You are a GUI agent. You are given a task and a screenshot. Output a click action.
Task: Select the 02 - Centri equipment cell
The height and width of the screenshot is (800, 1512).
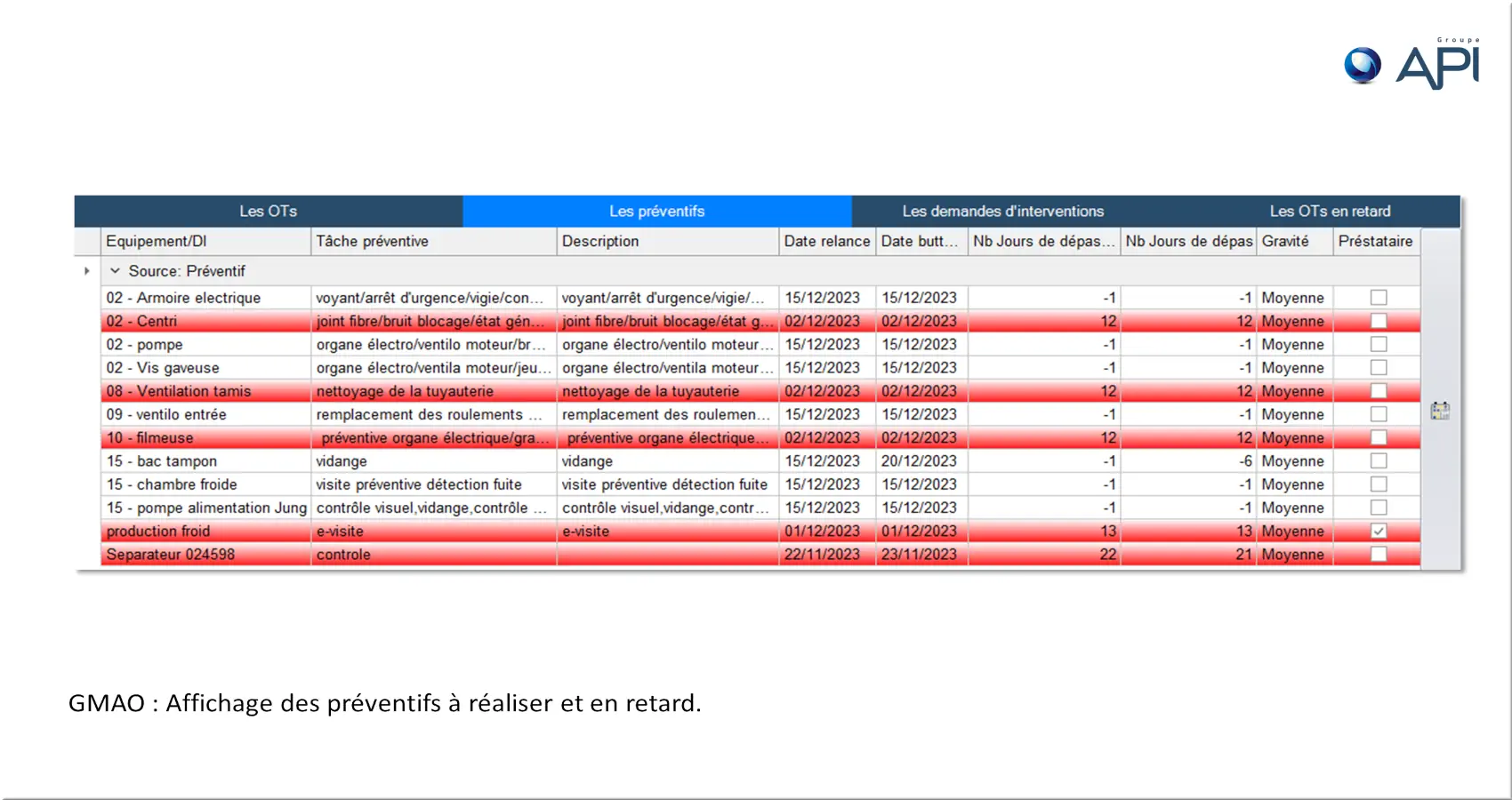[205, 321]
